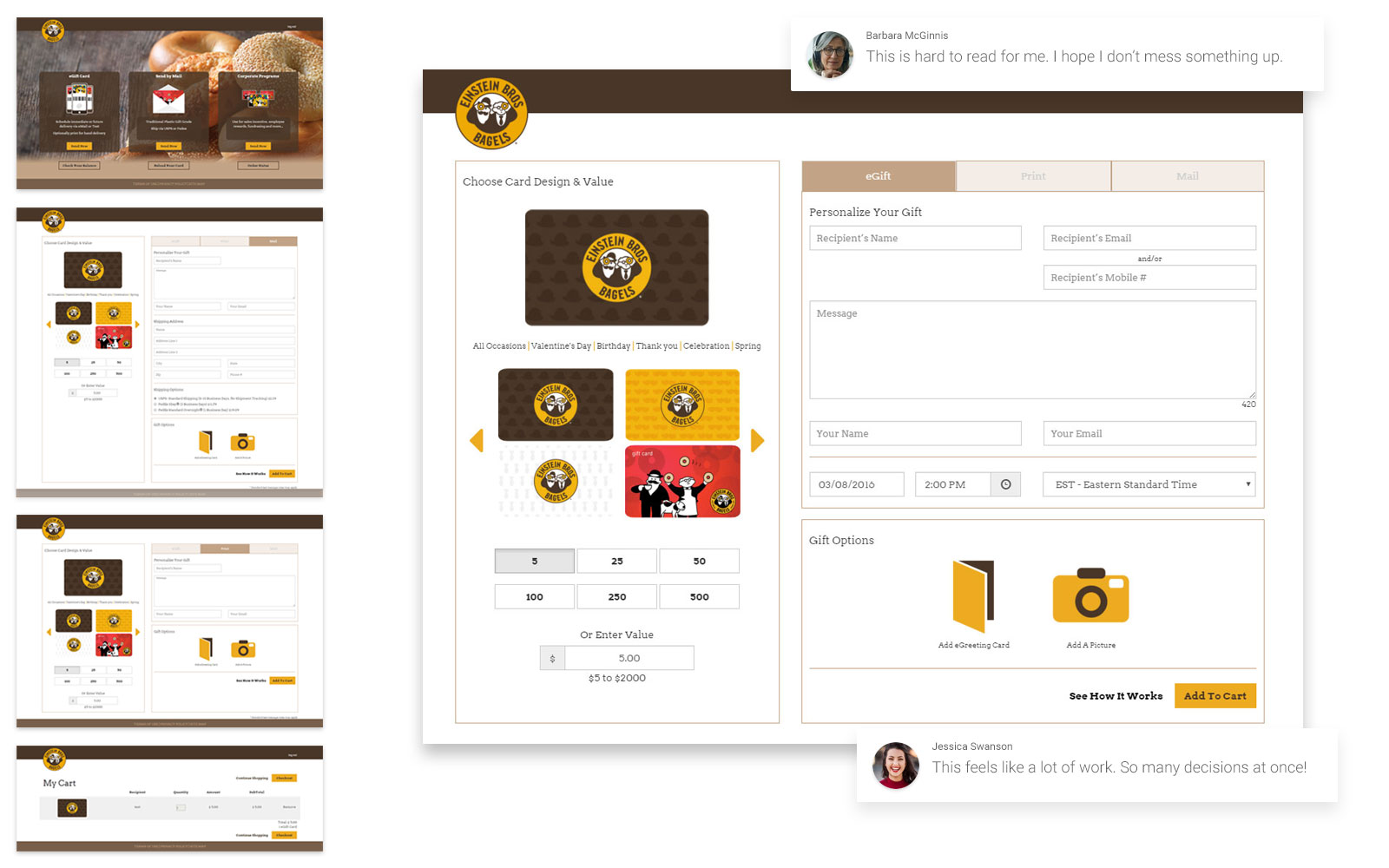Screen dimensions: 1389x868
Task: Filter designs by Celebration
Action: (x=707, y=346)
